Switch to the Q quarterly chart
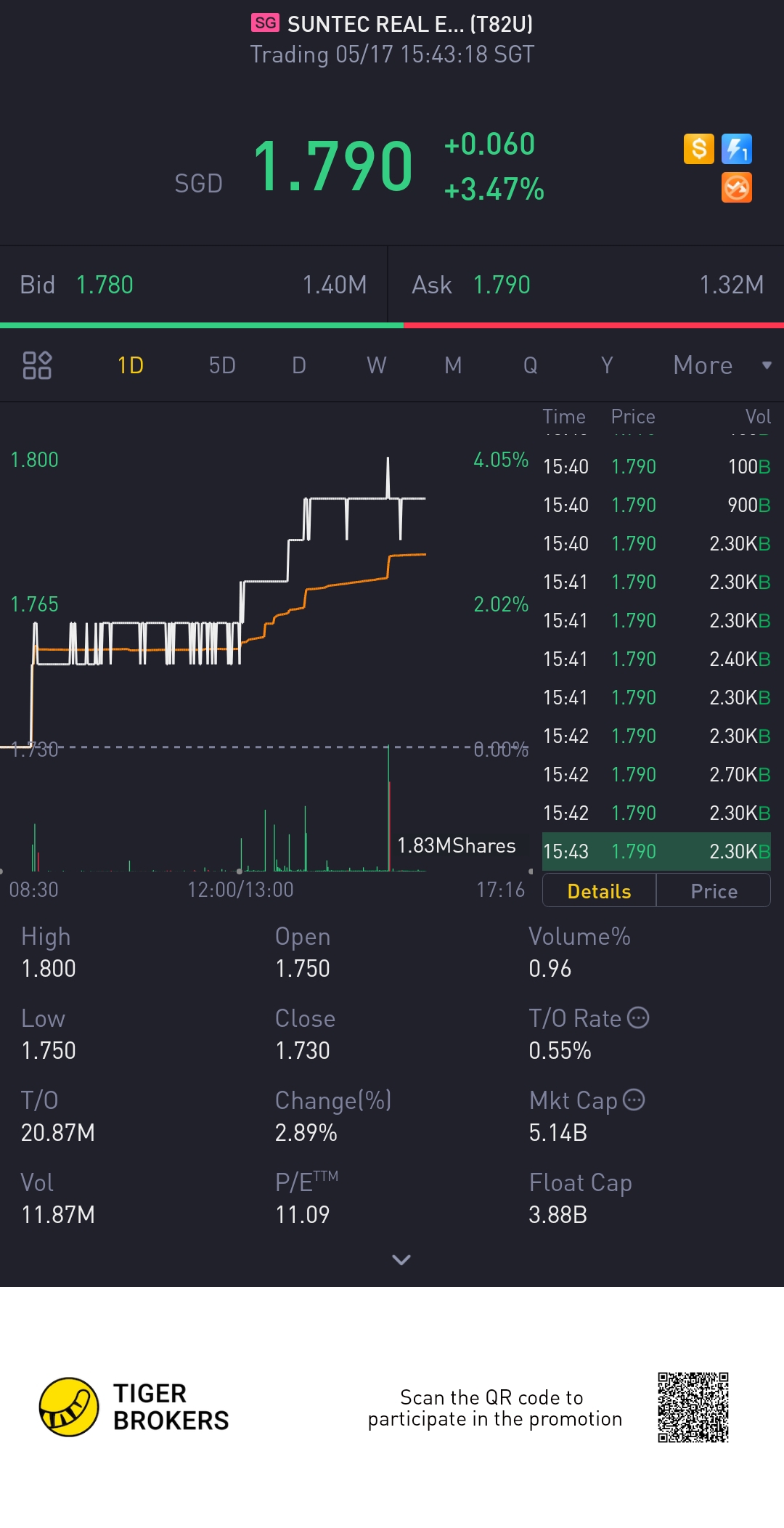Viewport: 784px width, 1528px height. (531, 365)
